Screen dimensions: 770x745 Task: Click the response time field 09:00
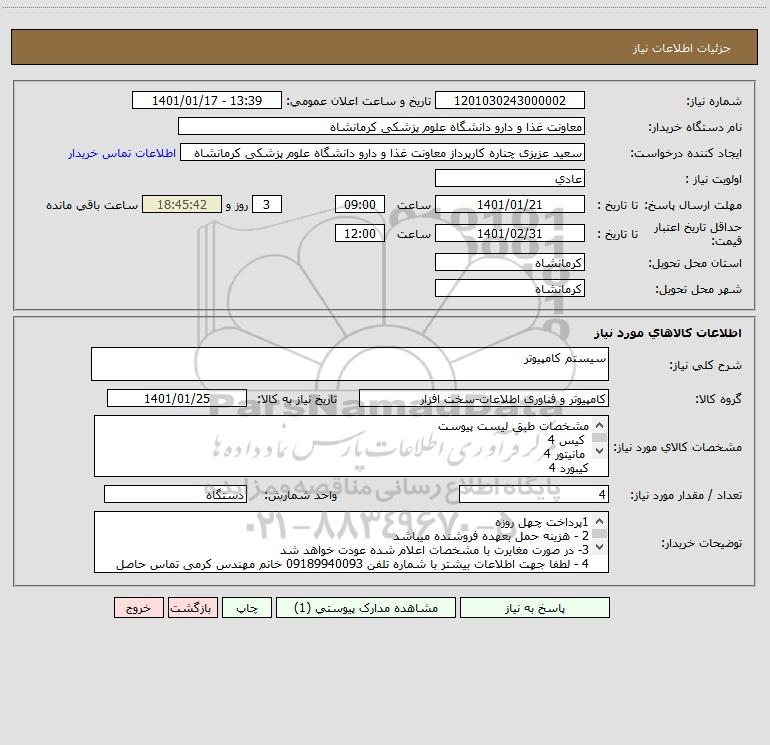[x=359, y=204]
